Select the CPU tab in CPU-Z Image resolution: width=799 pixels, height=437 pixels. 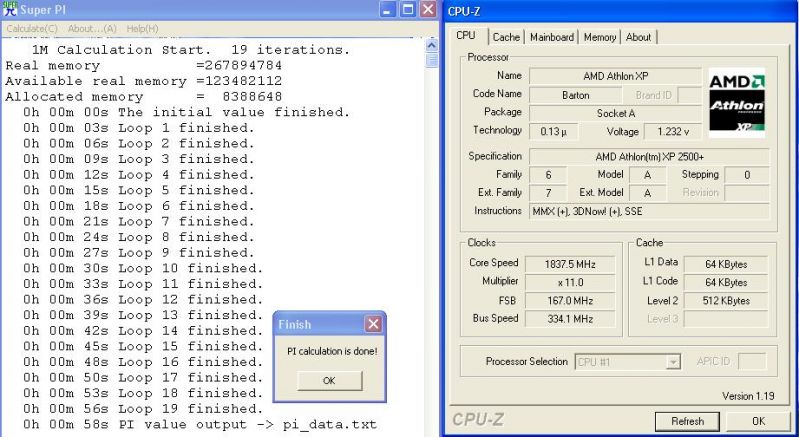(x=466, y=36)
